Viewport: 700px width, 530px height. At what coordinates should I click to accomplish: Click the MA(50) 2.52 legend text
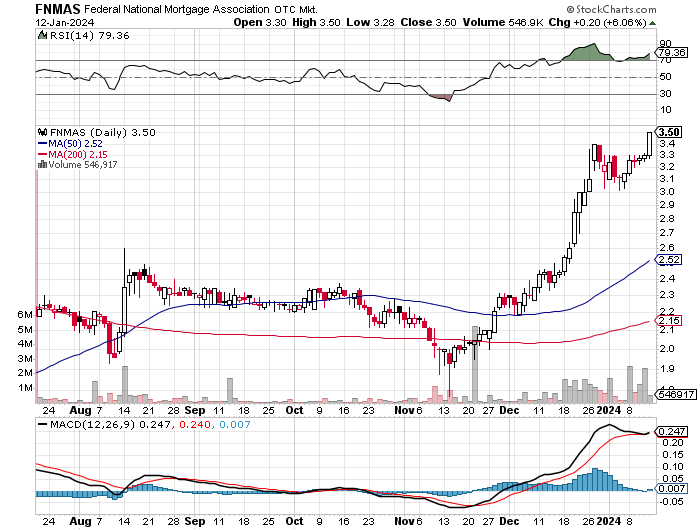(x=75, y=143)
